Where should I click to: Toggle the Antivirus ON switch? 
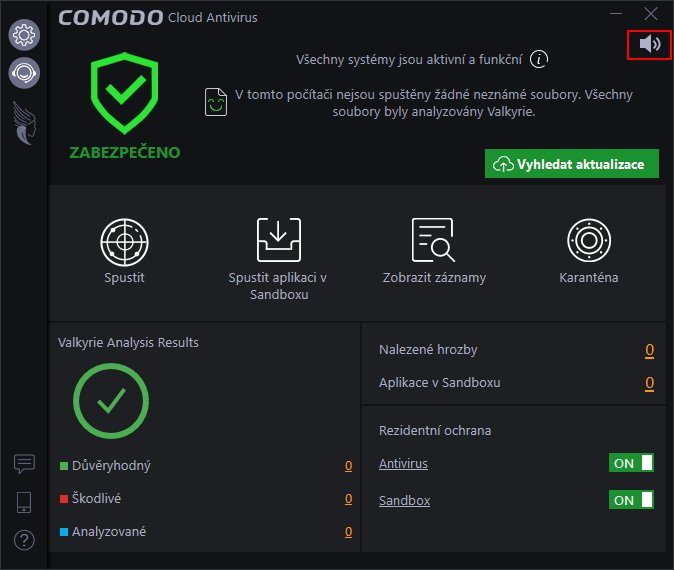click(x=632, y=463)
